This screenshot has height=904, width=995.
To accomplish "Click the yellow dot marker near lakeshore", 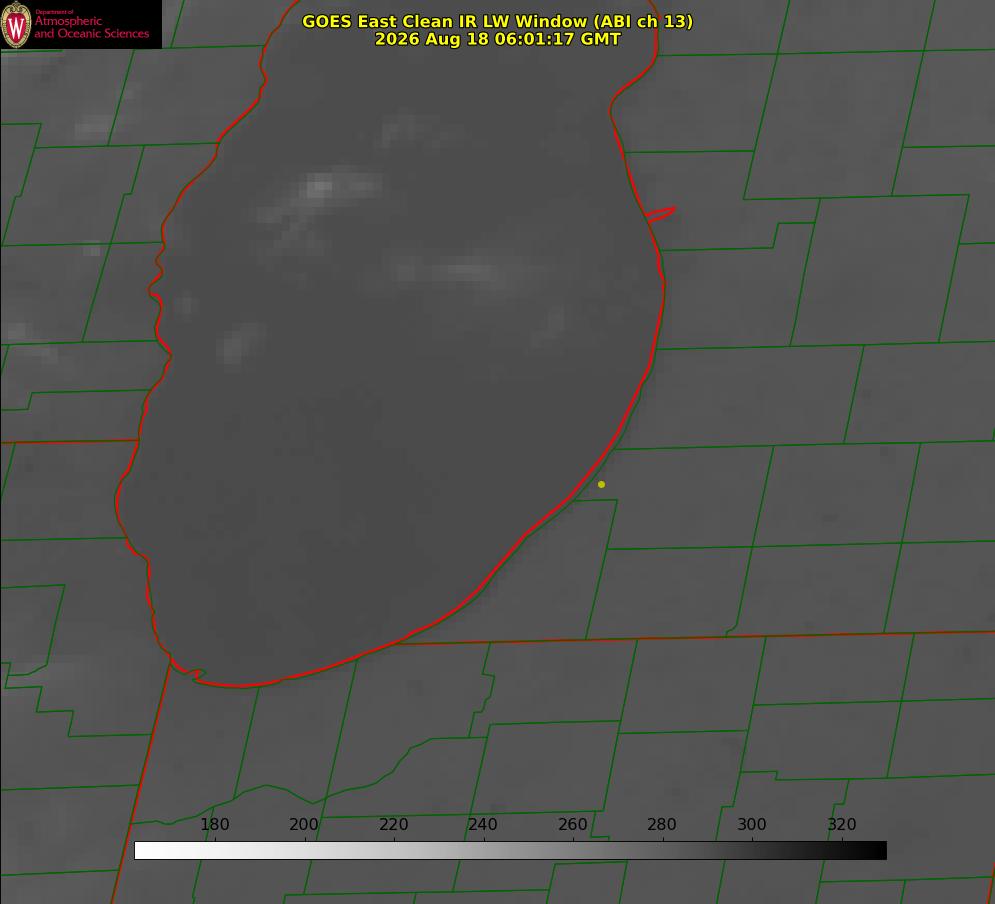I will [601, 484].
